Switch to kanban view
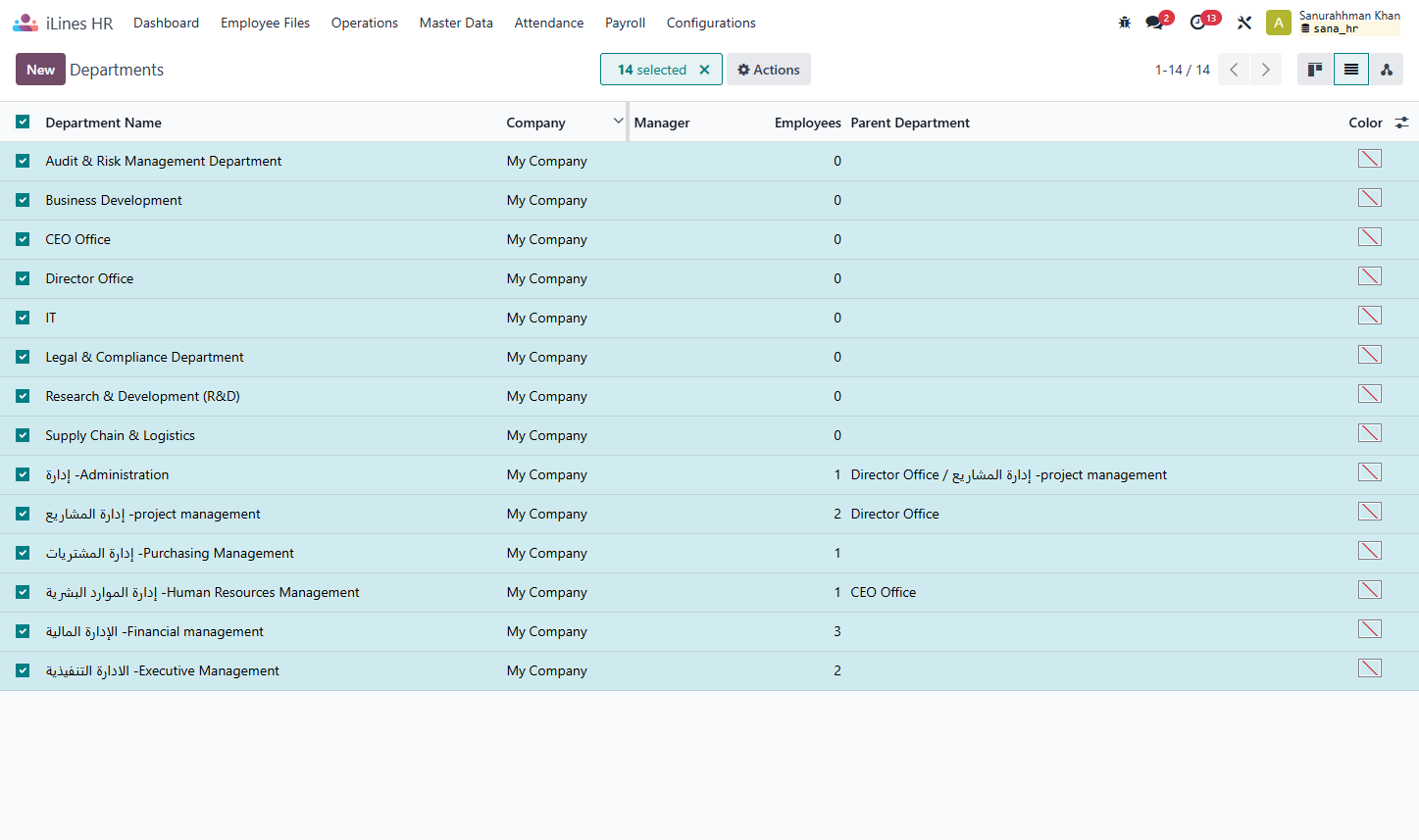 1315,70
